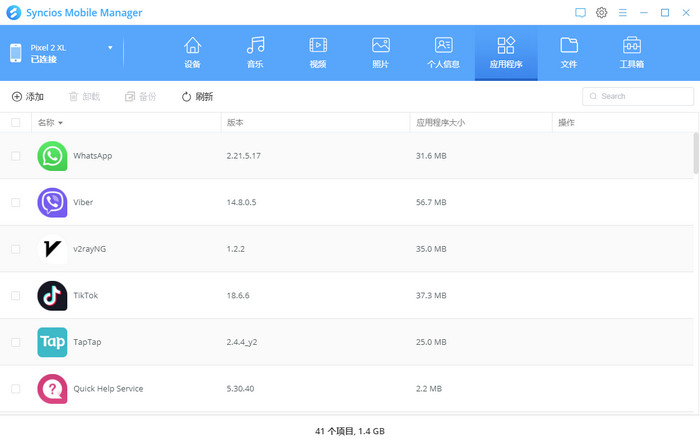
Task: Click the 31.6 MB size cell
Action: pos(431,156)
